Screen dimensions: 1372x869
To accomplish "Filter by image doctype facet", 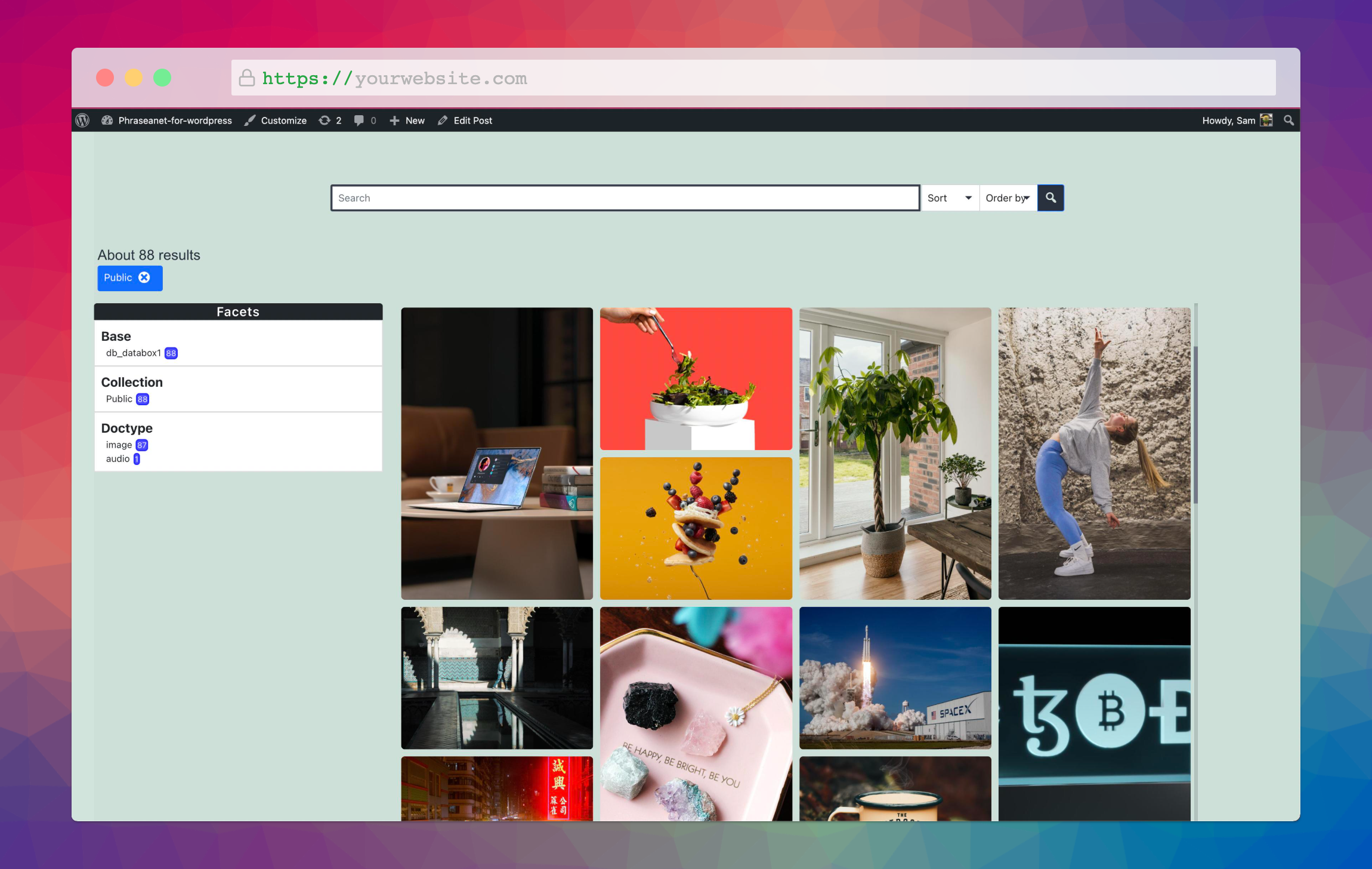I will coord(127,445).
